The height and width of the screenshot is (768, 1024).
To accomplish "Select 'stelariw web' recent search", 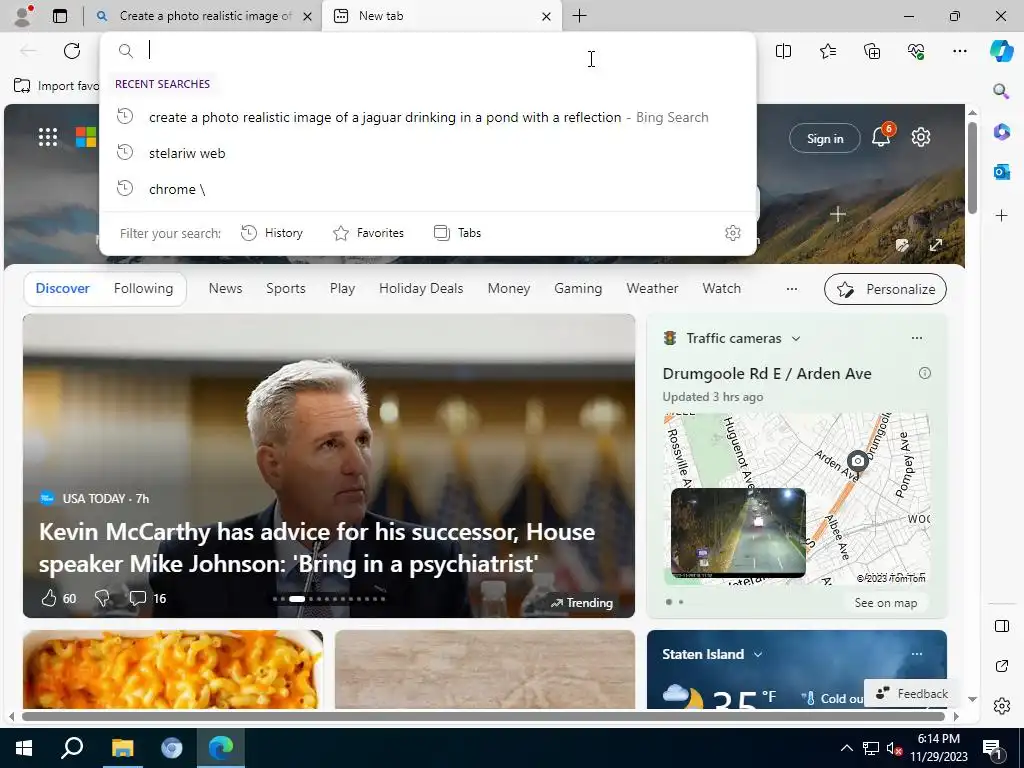I will [x=428, y=153].
